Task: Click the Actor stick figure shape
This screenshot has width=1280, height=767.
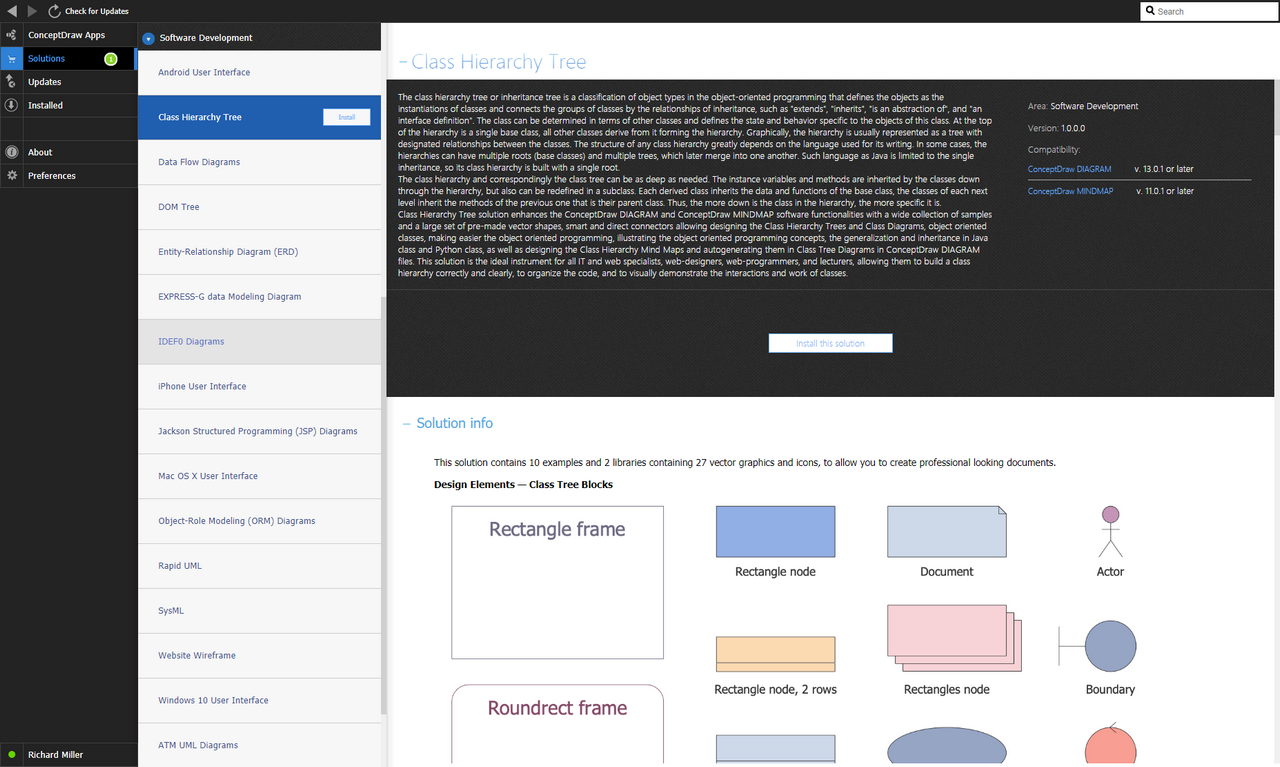Action: (1110, 531)
